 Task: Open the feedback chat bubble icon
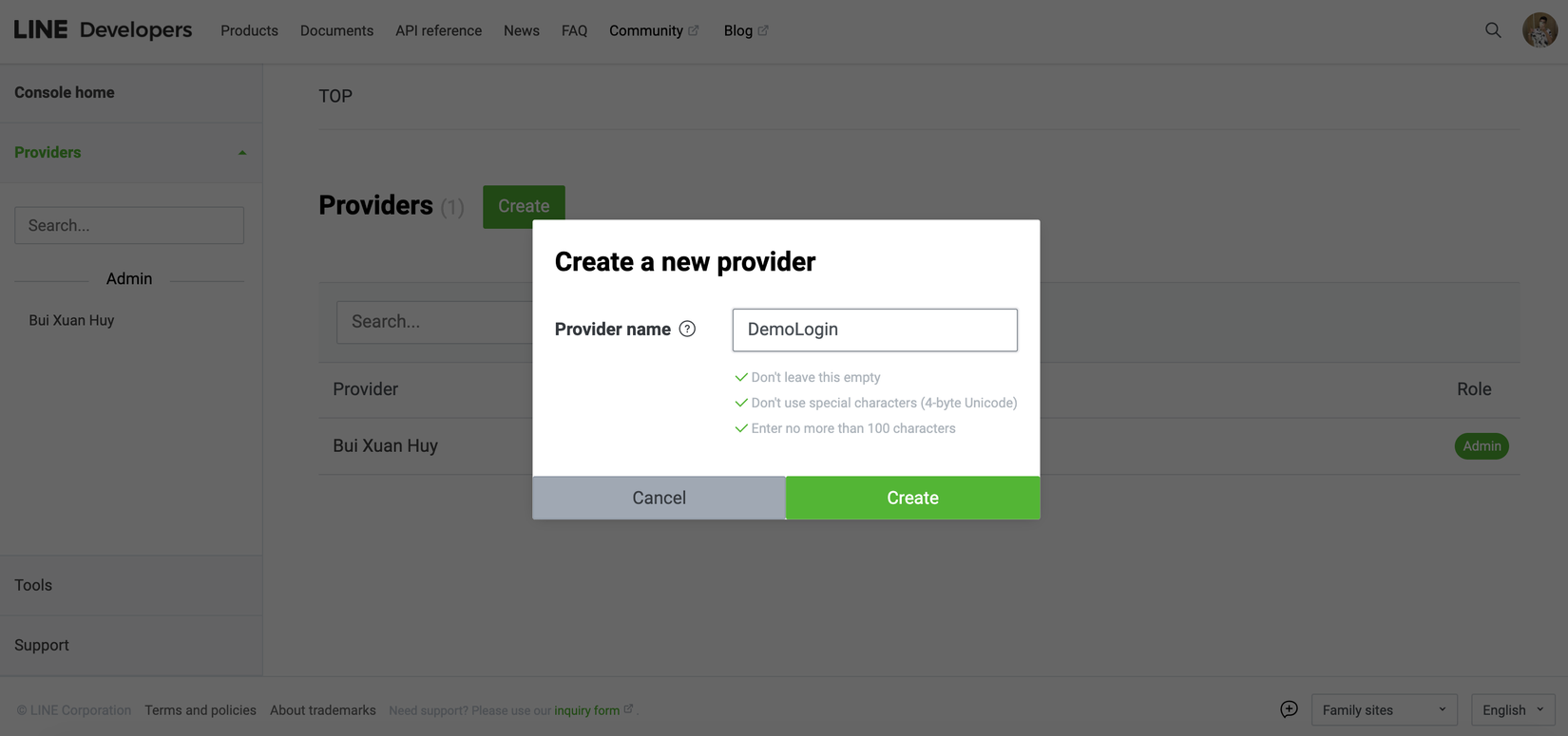tap(1289, 709)
